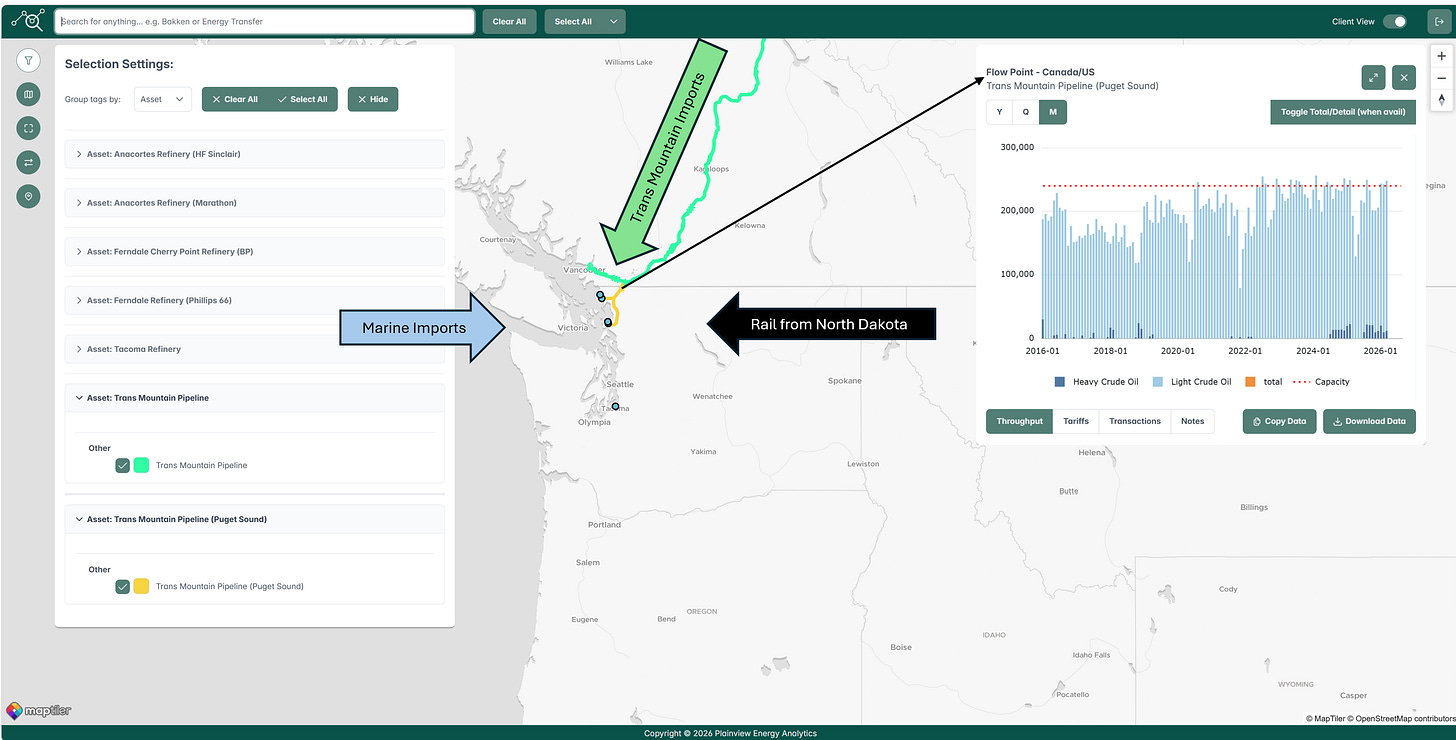Click the Copyright Plainview Energy Analytics footer

[730, 733]
